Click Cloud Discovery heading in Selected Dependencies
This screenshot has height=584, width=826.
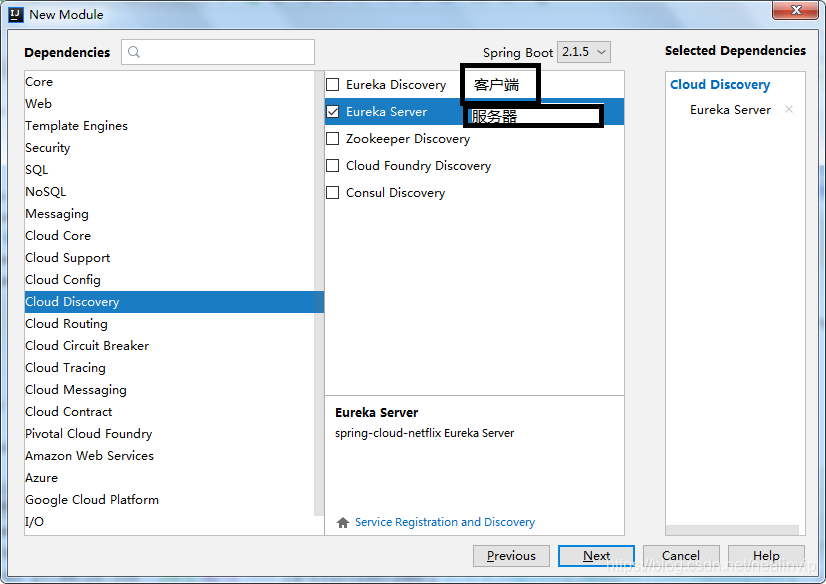click(720, 85)
